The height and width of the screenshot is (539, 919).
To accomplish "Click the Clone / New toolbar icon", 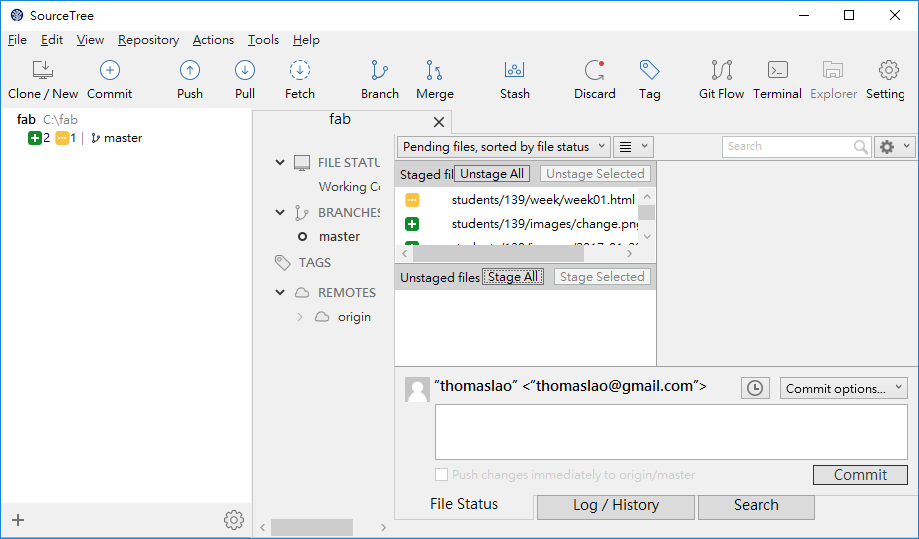I will tap(43, 70).
